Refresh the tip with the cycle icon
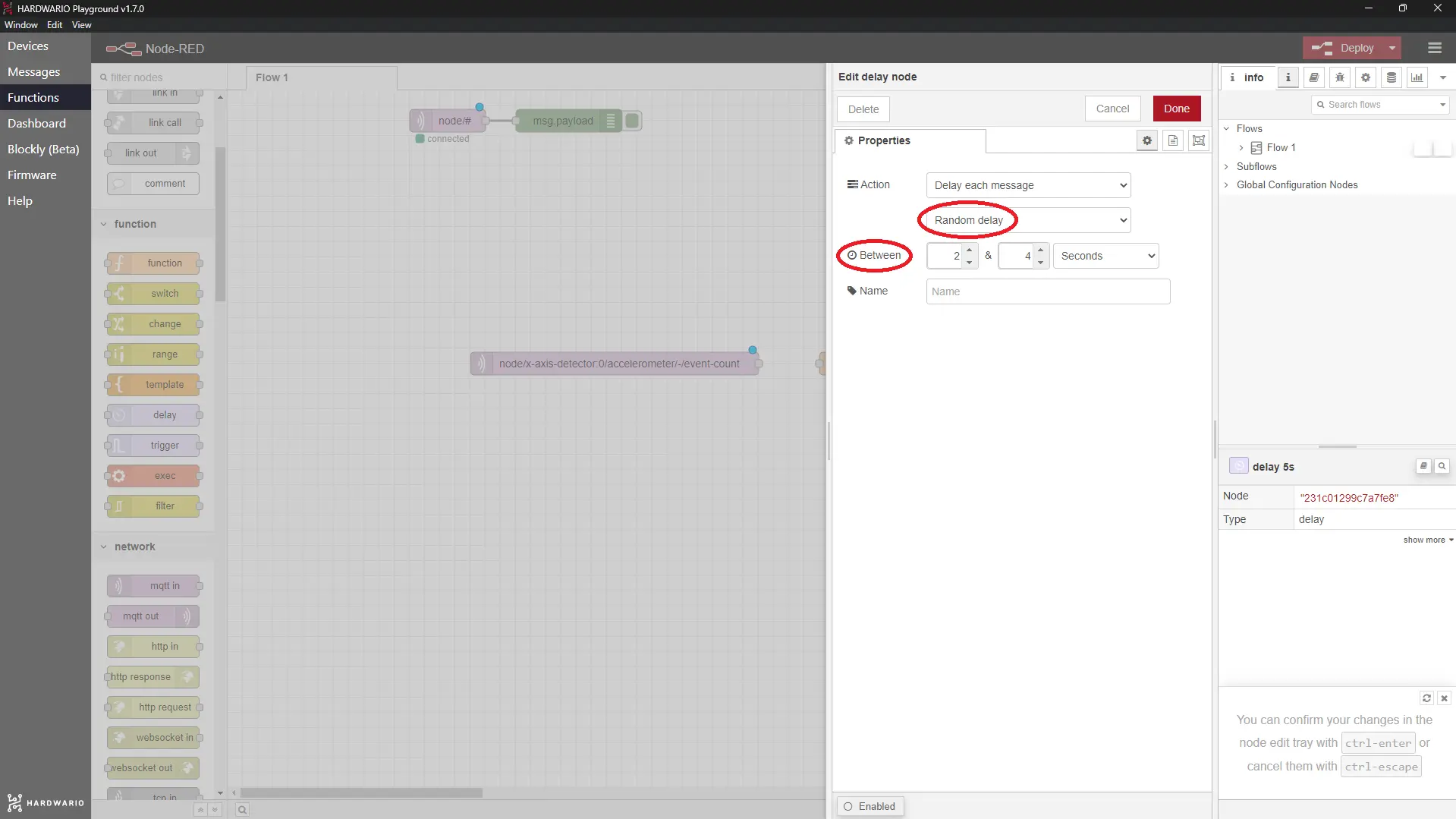The height and width of the screenshot is (819, 1456). [1426, 698]
